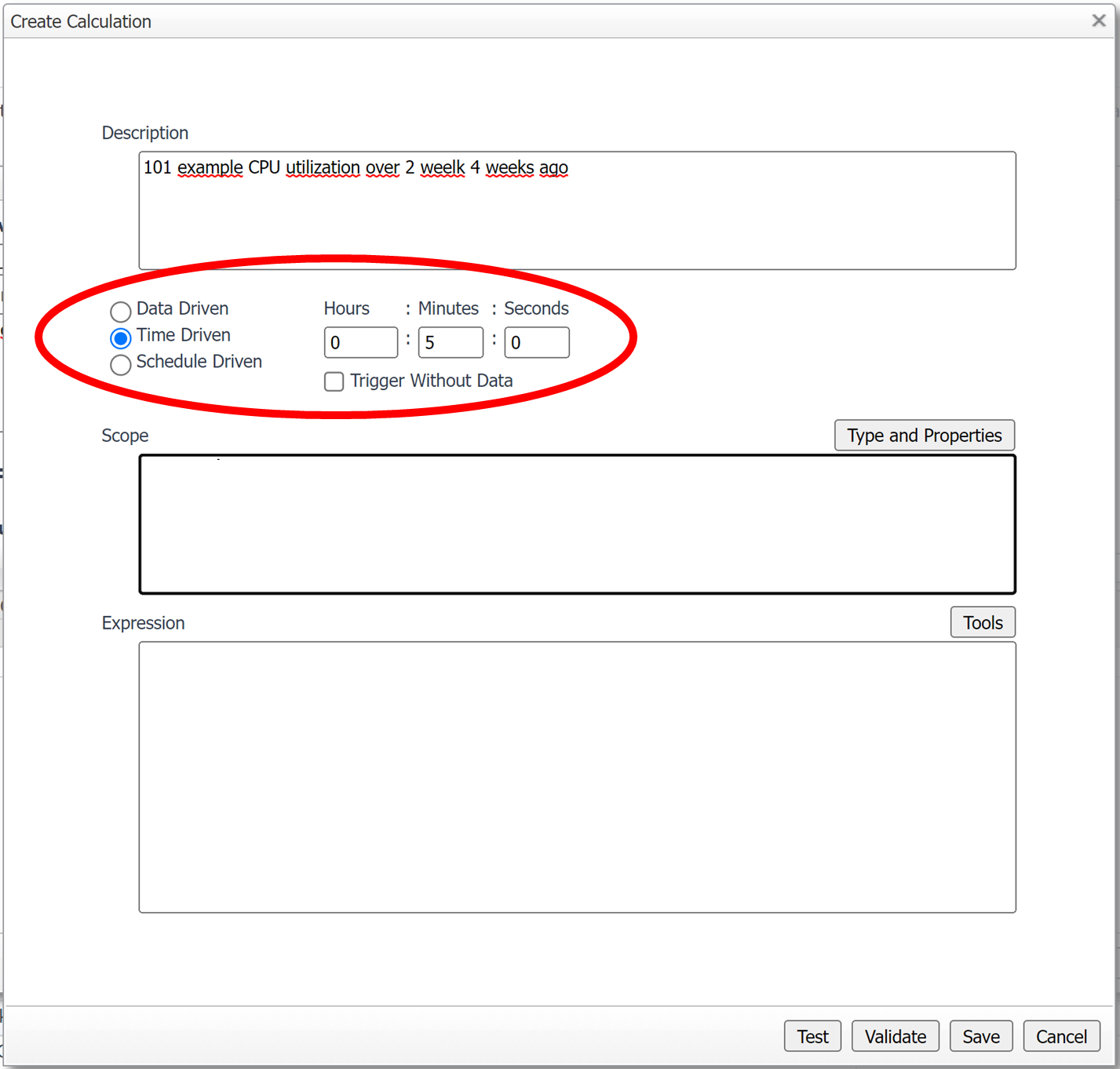This screenshot has height=1069, width=1120.
Task: Focus the Minutes field showing 5
Action: (450, 342)
